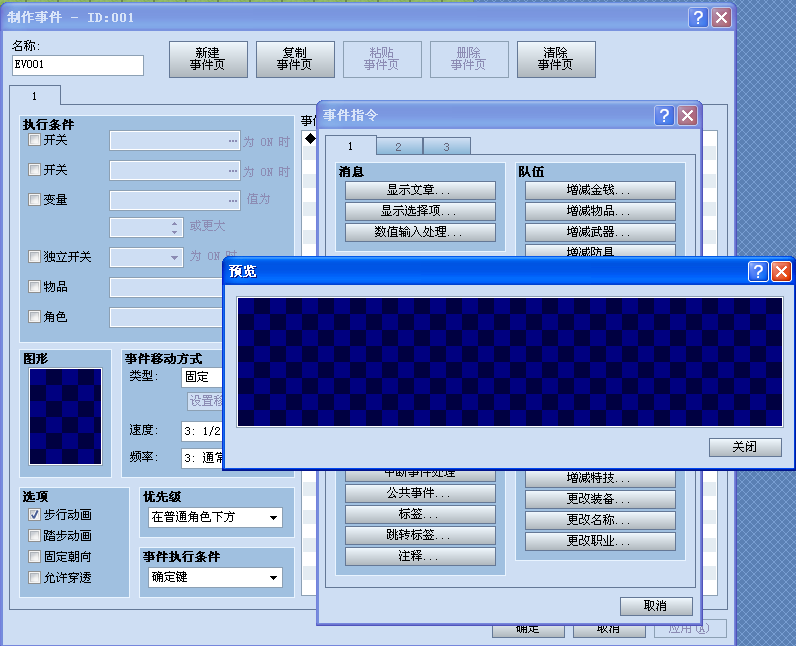
Task: Enable the 物品 condition checkbox
Action: 35,287
